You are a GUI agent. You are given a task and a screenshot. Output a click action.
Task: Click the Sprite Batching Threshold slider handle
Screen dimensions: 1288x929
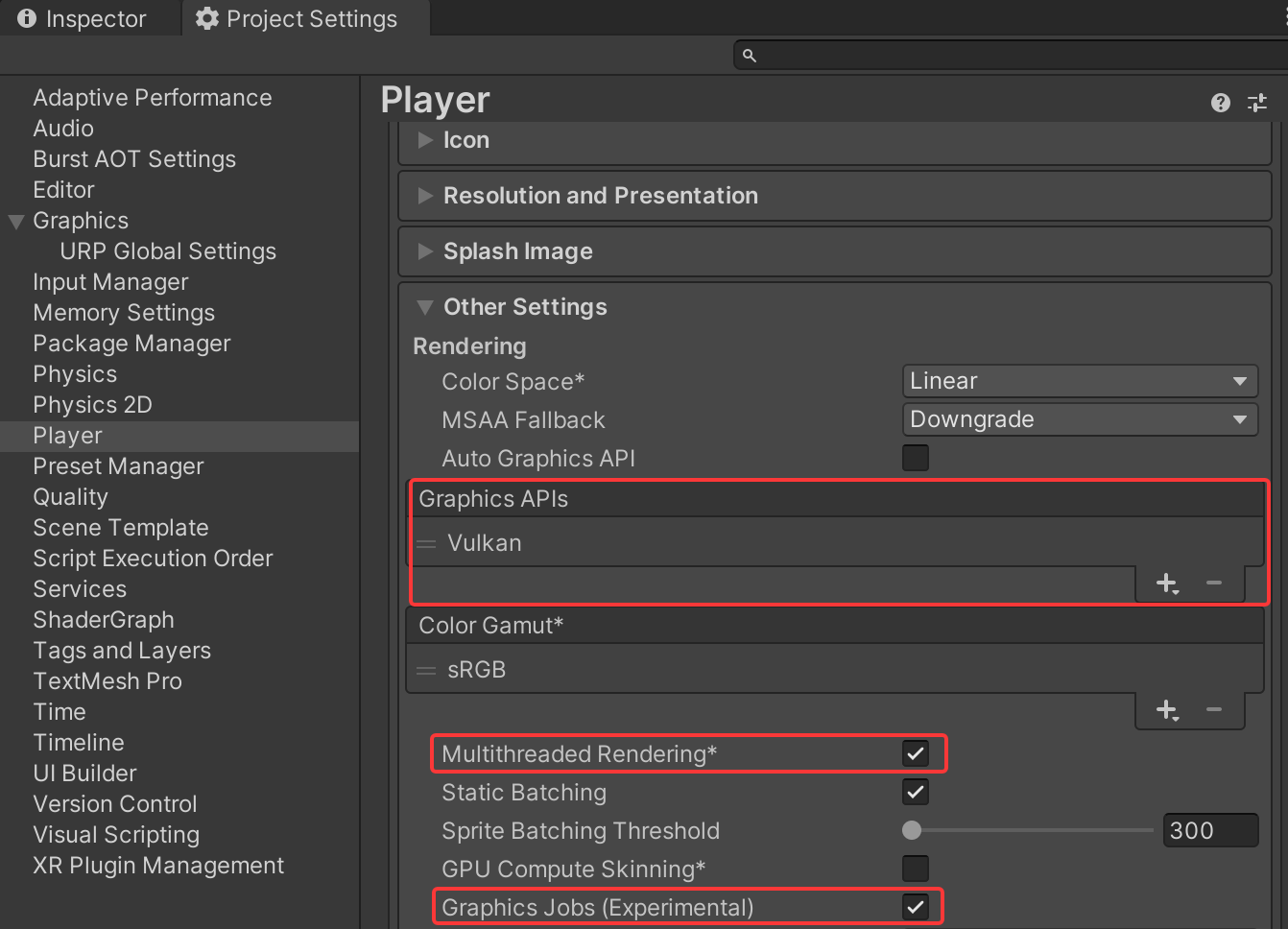pyautogui.click(x=912, y=830)
